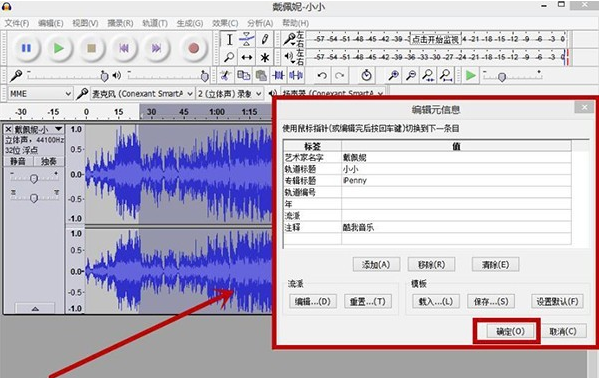Click the track gain slider knob

tap(34, 179)
